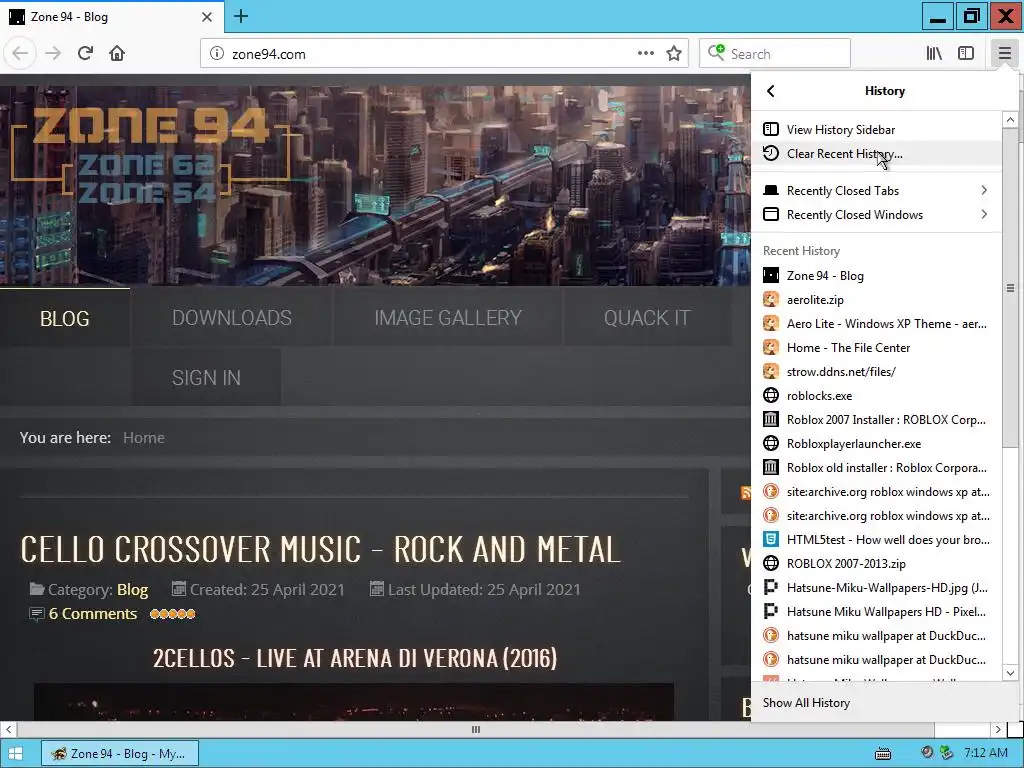1024x768 pixels.
Task: Open the DOWNLOADS navigation tab
Action: coord(232,318)
